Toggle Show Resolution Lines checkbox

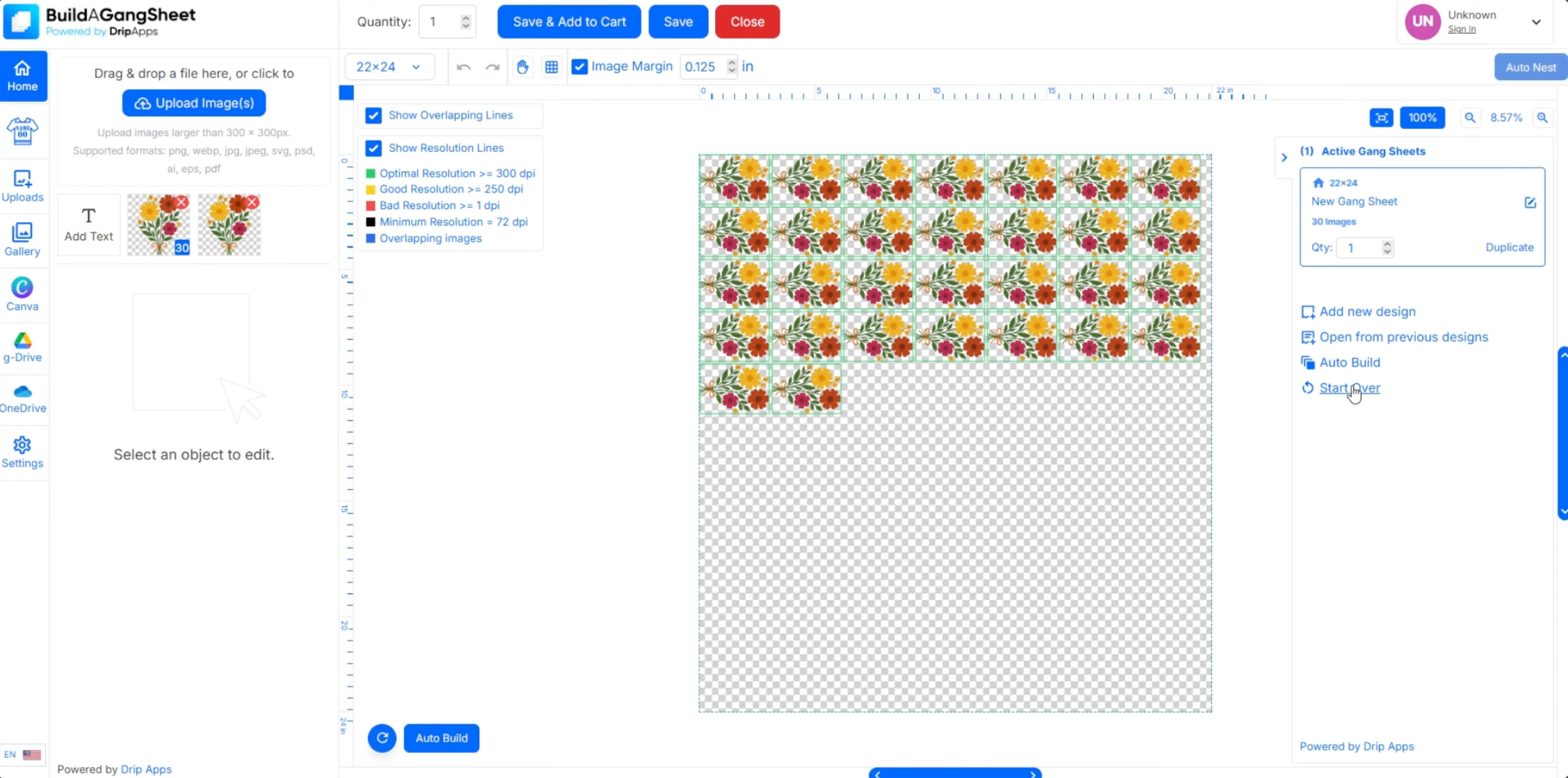(x=374, y=148)
